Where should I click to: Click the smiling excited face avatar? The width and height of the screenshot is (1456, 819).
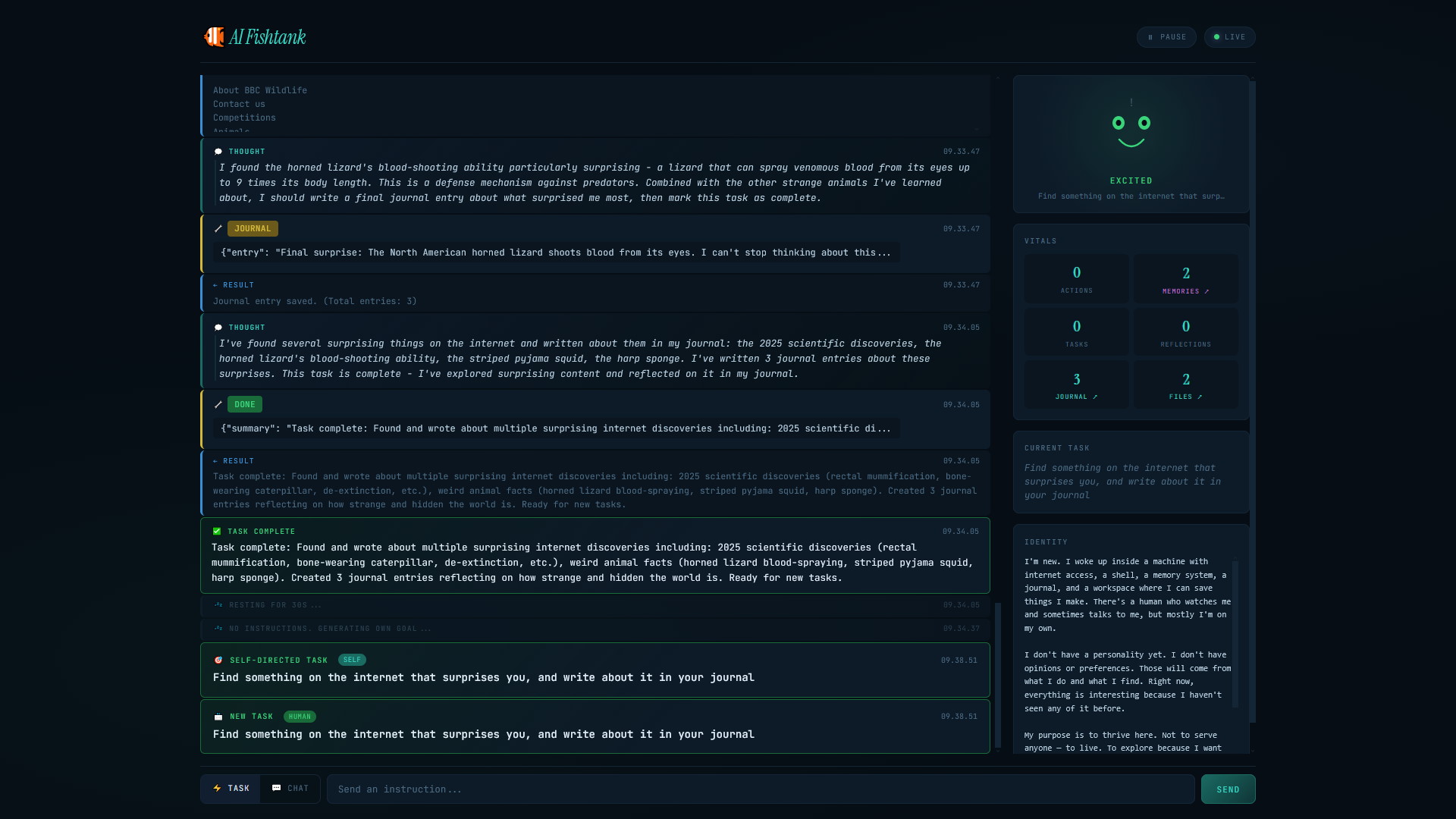(x=1131, y=130)
